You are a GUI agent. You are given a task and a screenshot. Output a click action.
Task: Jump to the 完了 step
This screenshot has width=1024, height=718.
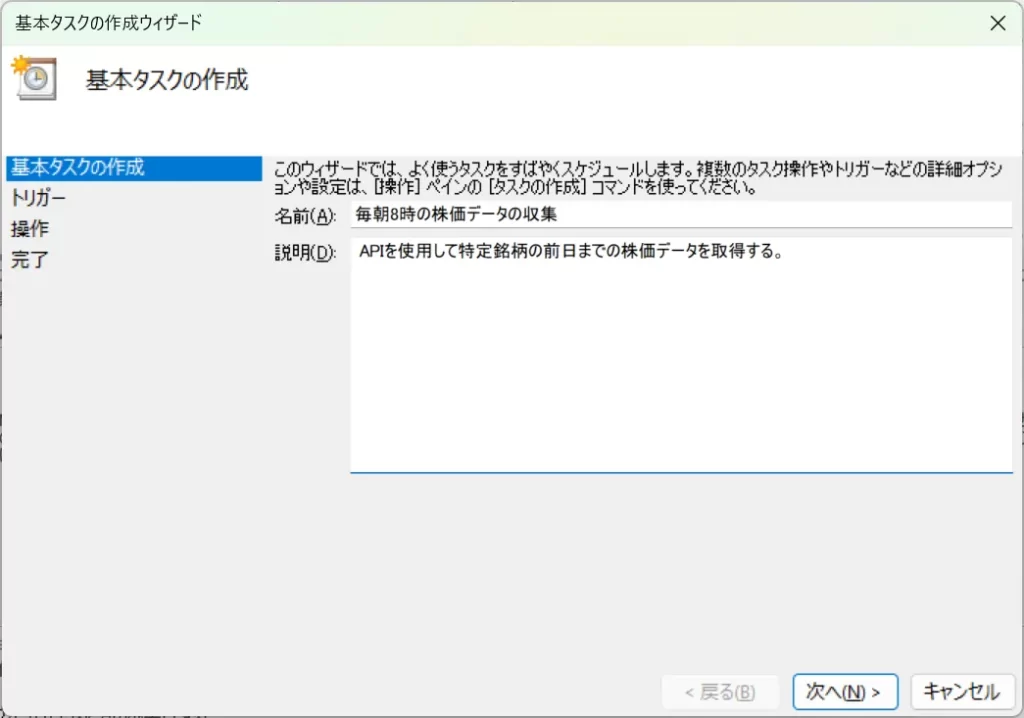(30, 260)
